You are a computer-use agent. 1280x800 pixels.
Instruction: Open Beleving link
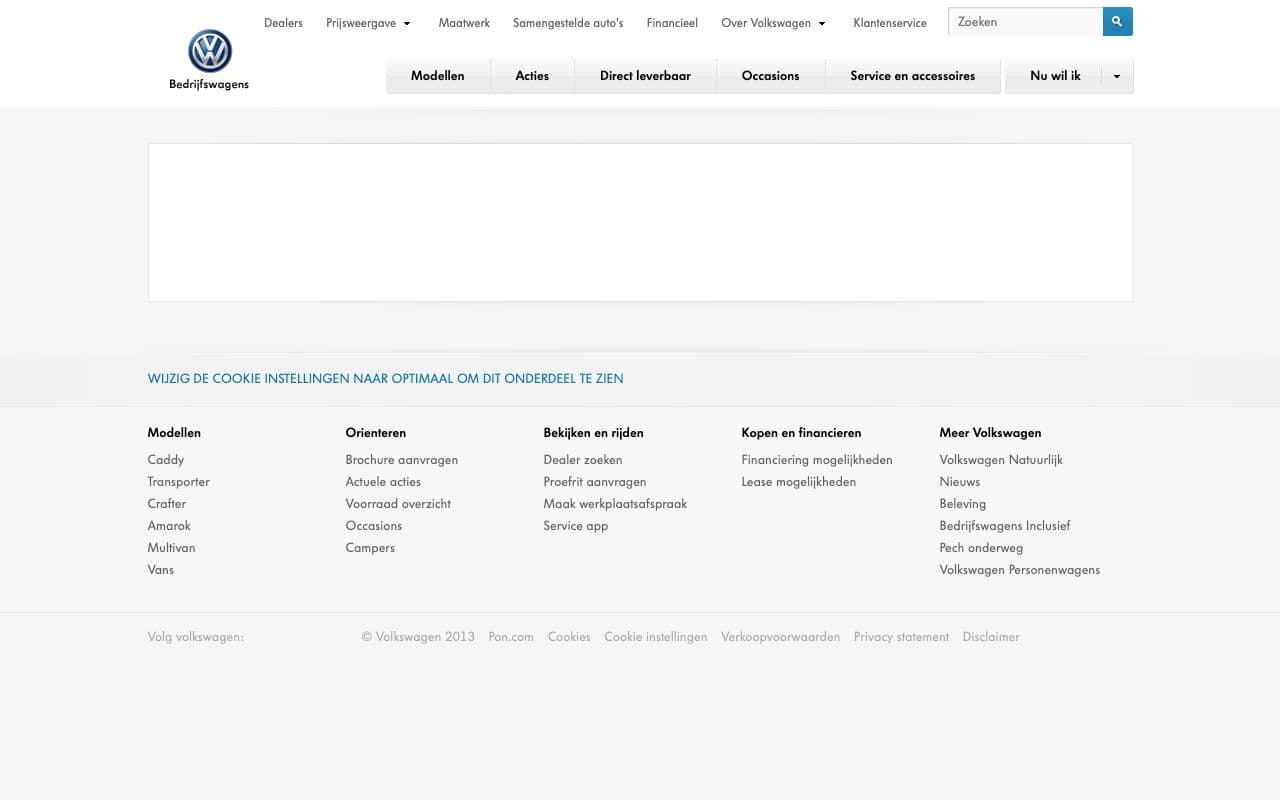[x=963, y=504]
